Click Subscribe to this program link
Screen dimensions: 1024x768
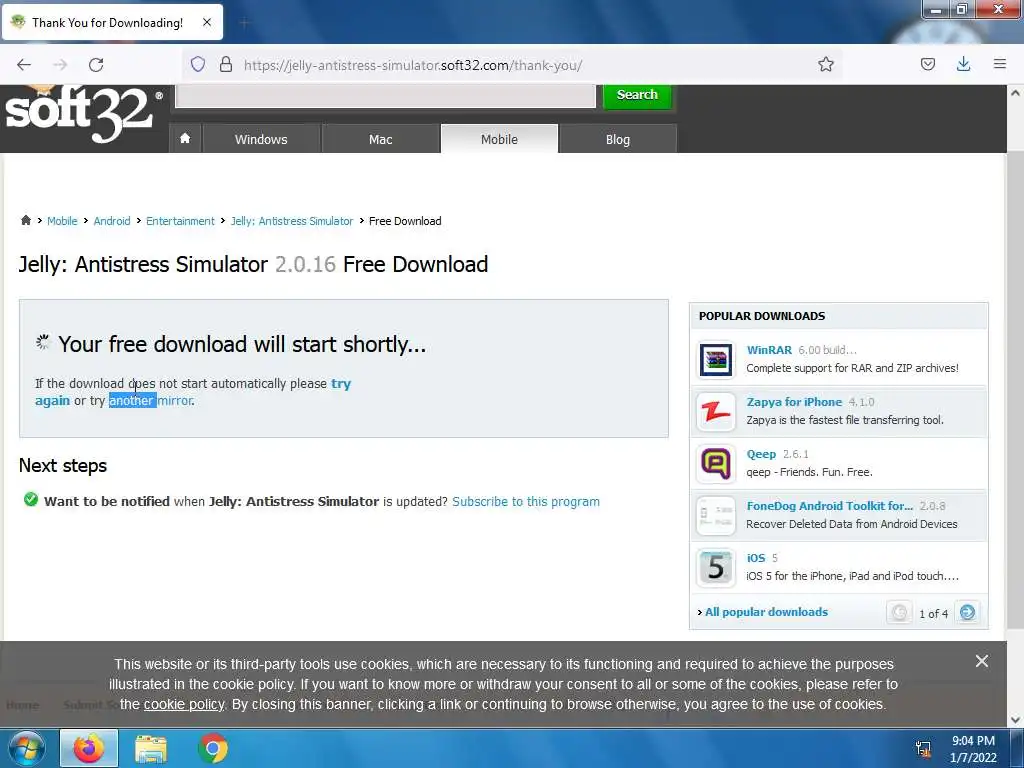(526, 502)
